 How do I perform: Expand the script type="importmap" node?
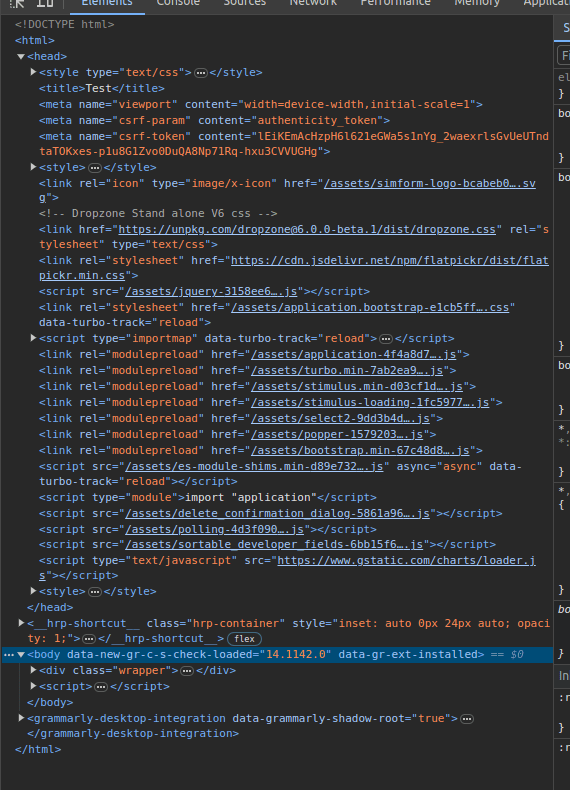pyautogui.click(x=33, y=338)
